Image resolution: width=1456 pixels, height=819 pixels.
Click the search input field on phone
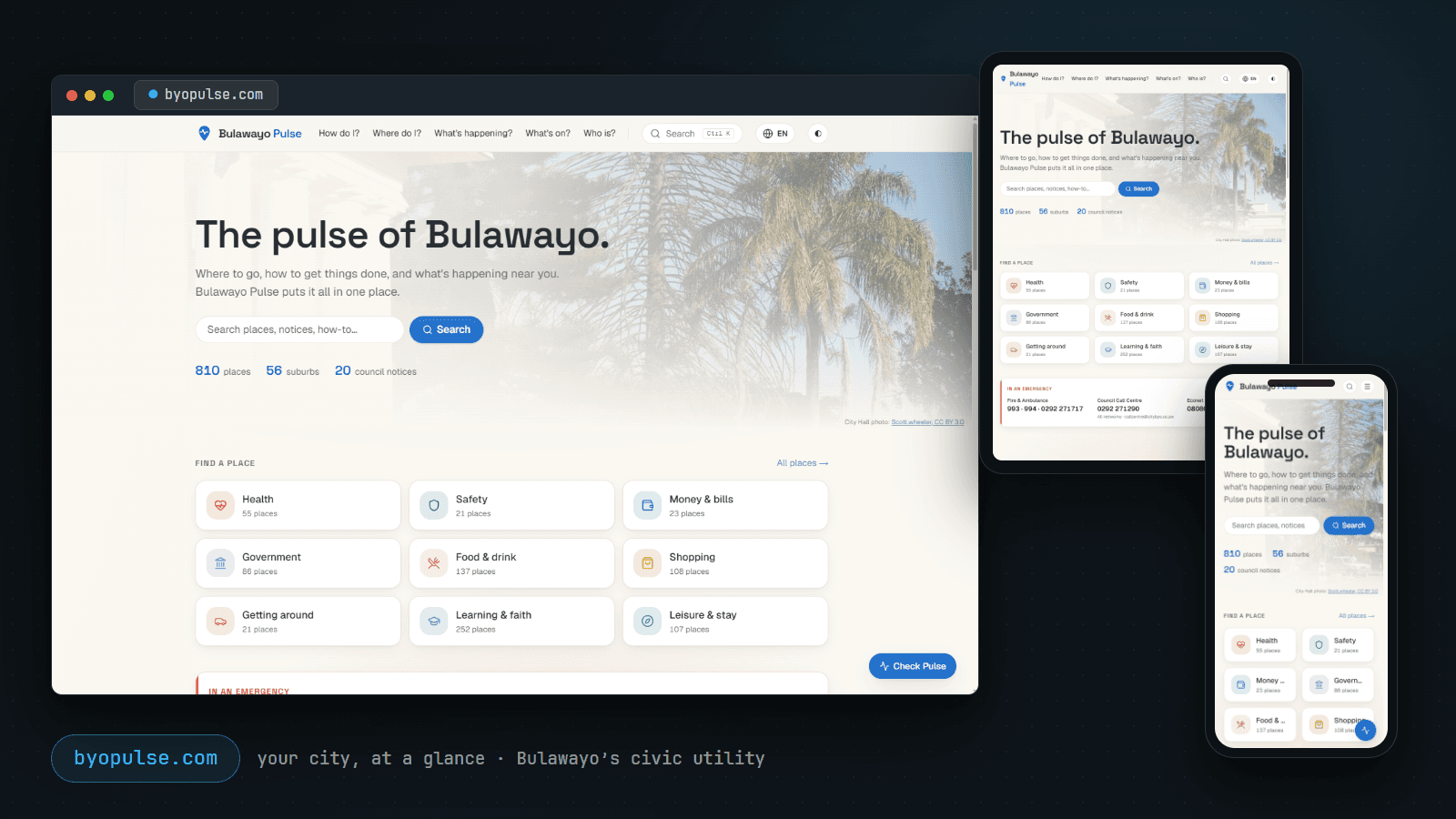tap(1271, 525)
